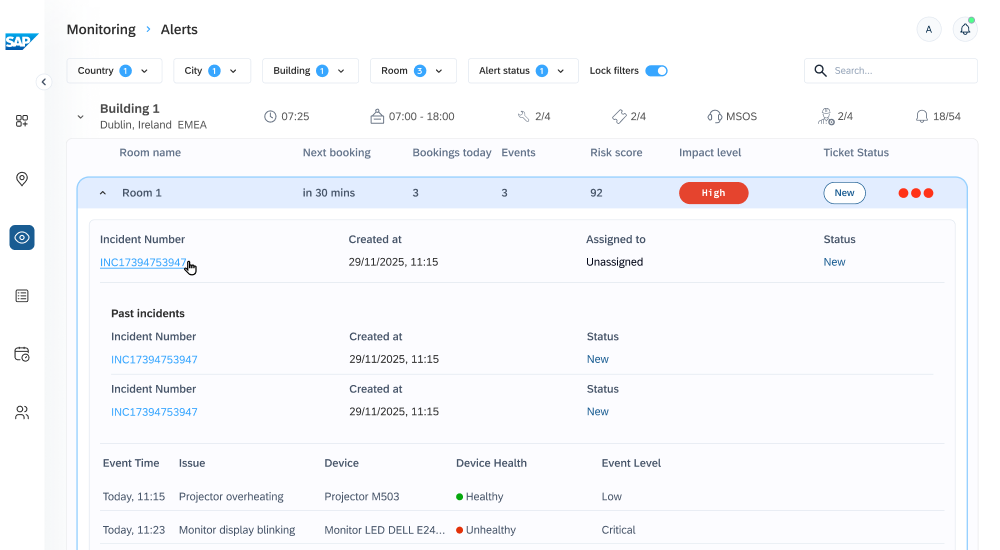
Task: Click the Critical event level cell
Action: click(x=619, y=530)
